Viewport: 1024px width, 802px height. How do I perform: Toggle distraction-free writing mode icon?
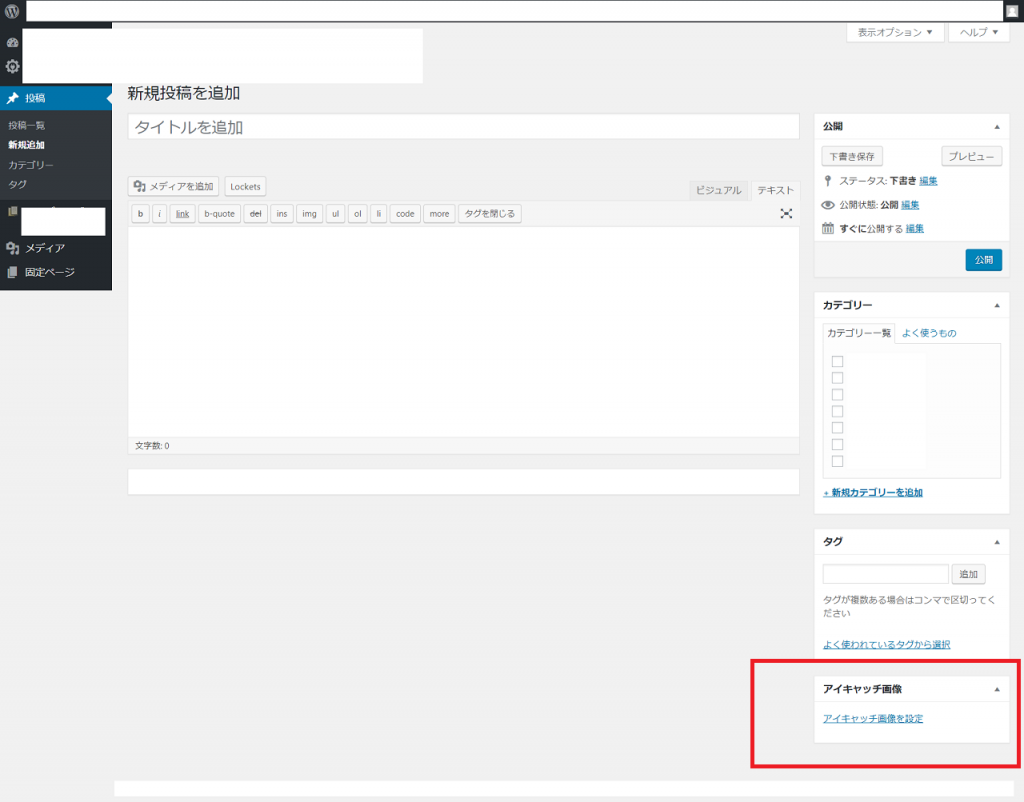click(x=786, y=214)
